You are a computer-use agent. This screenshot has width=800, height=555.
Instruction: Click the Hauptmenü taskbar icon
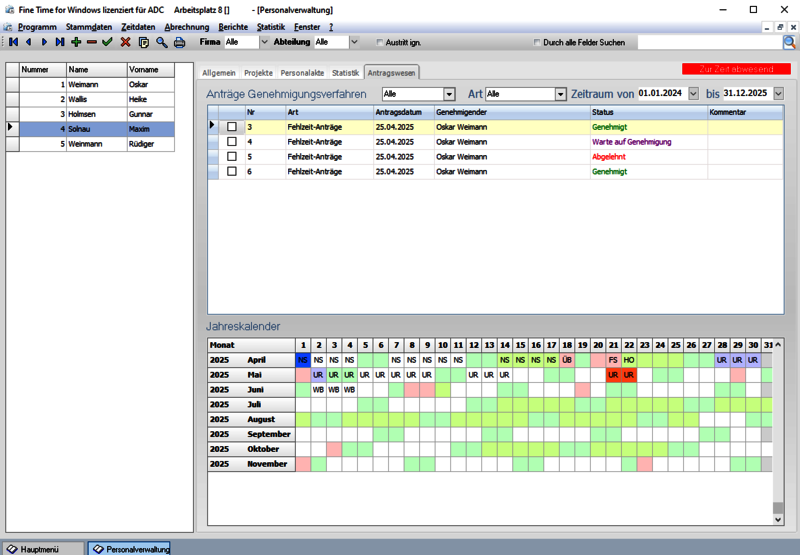tap(12, 549)
